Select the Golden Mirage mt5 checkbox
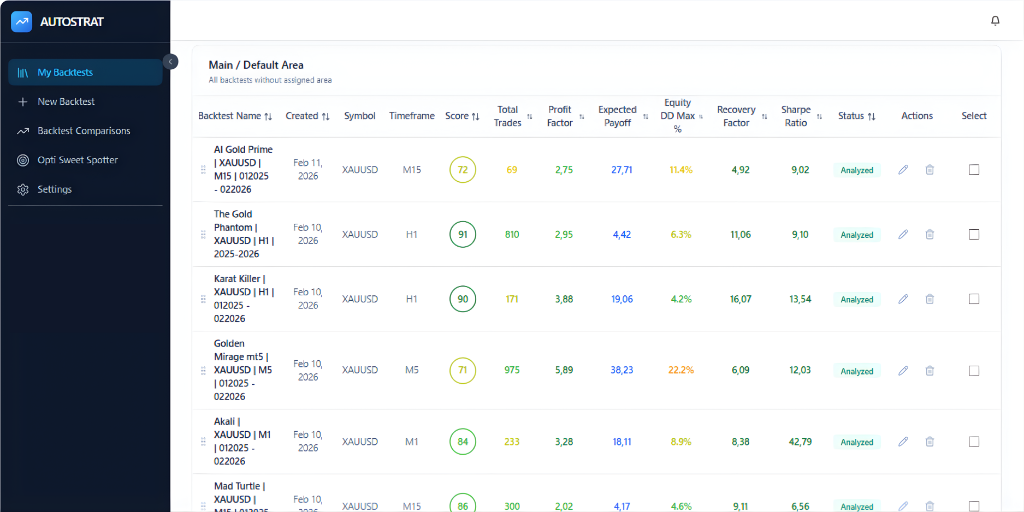The width and height of the screenshot is (1024, 512). (974, 370)
